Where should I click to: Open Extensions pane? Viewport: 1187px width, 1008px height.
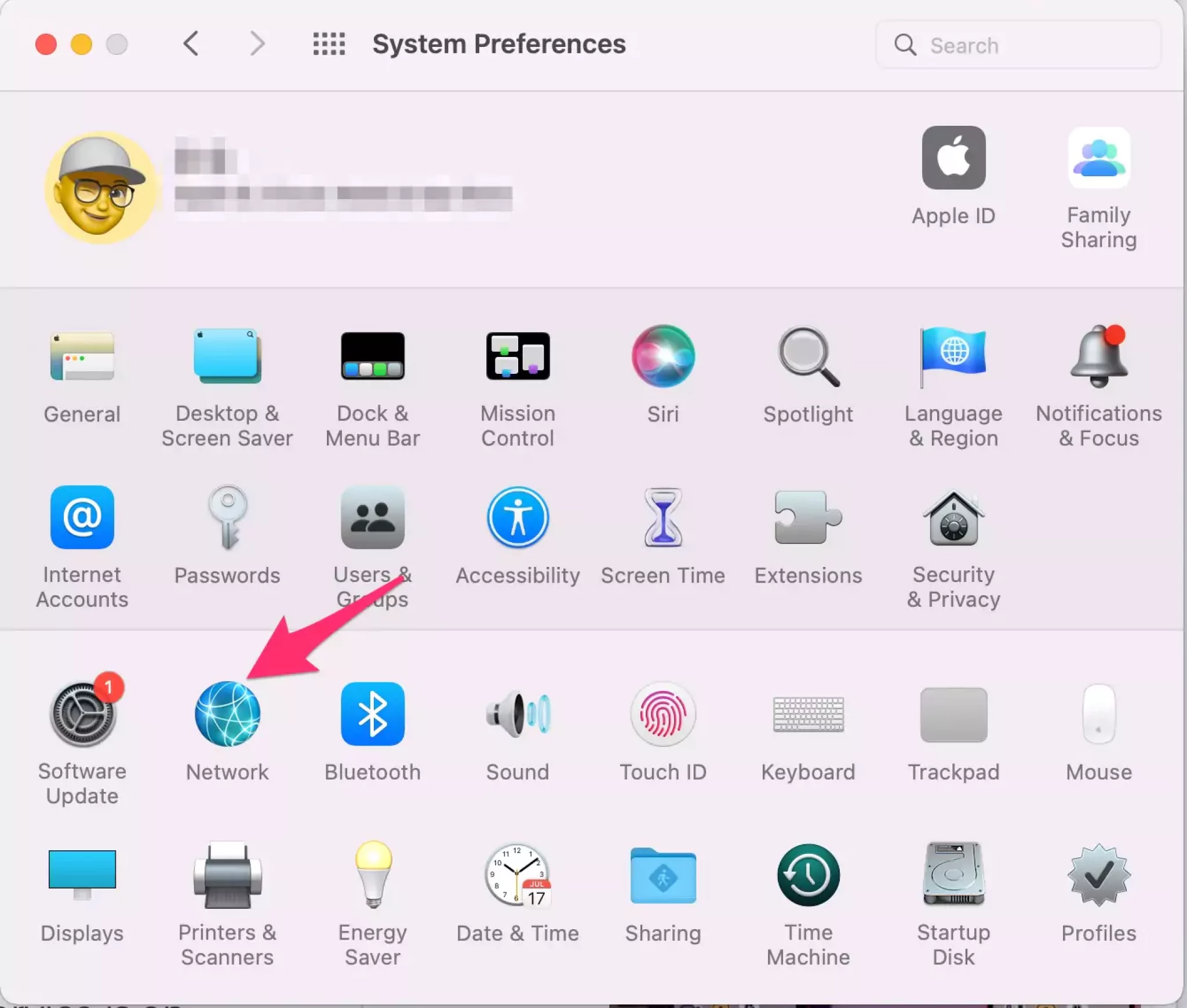pyautogui.click(x=809, y=517)
